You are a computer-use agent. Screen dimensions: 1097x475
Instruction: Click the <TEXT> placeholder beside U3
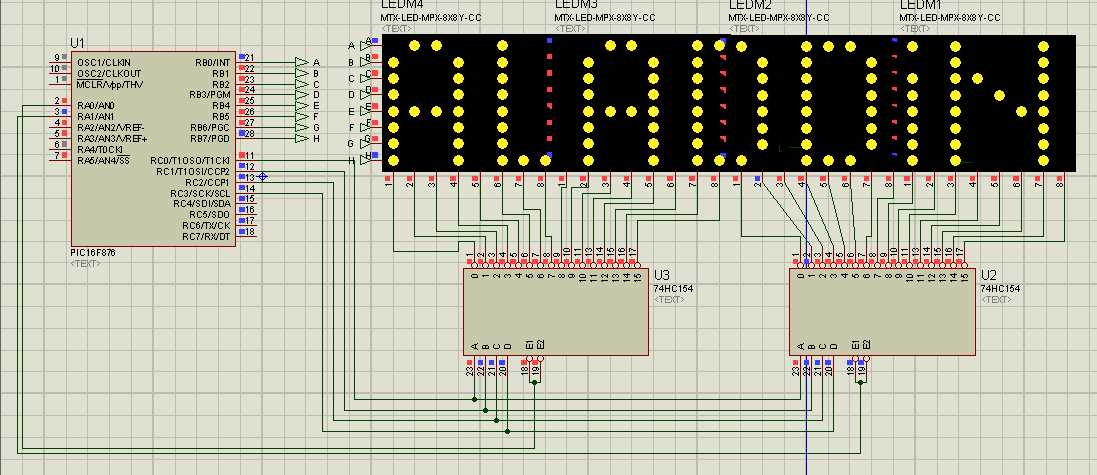[x=670, y=299]
